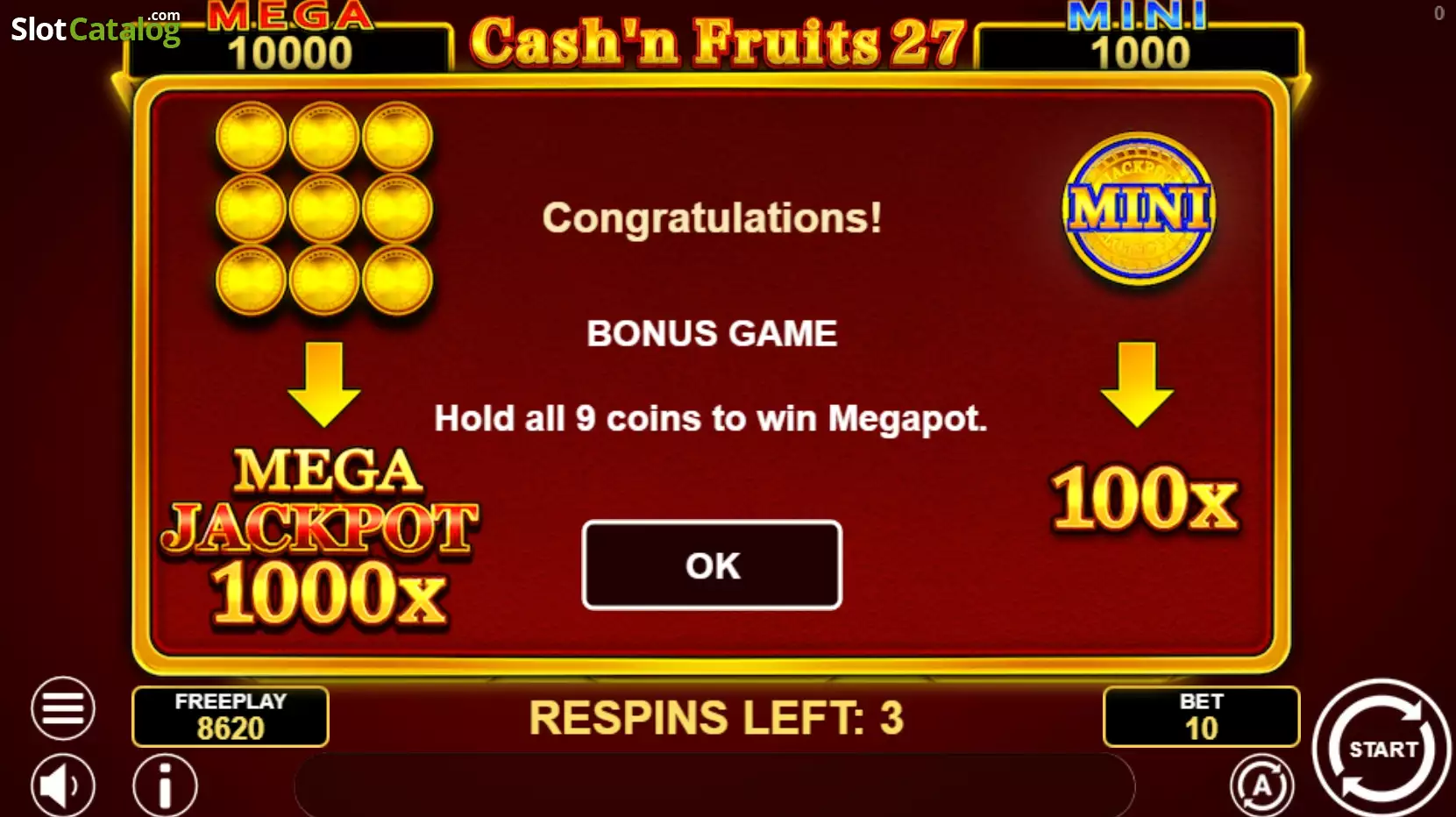
Task: Click the MINI jackpot coin icon
Action: (x=1139, y=209)
